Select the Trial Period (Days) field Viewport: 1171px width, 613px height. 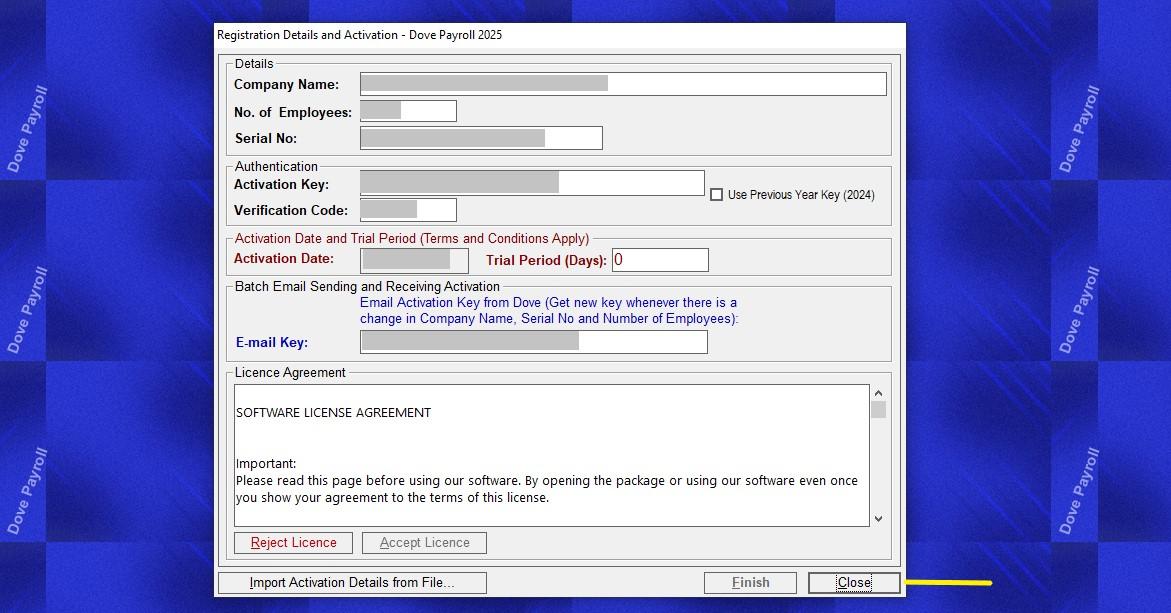point(660,260)
